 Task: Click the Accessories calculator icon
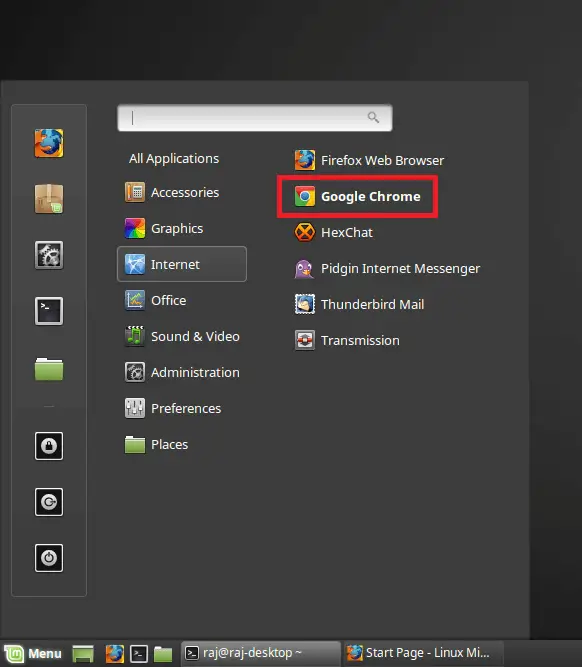135,192
